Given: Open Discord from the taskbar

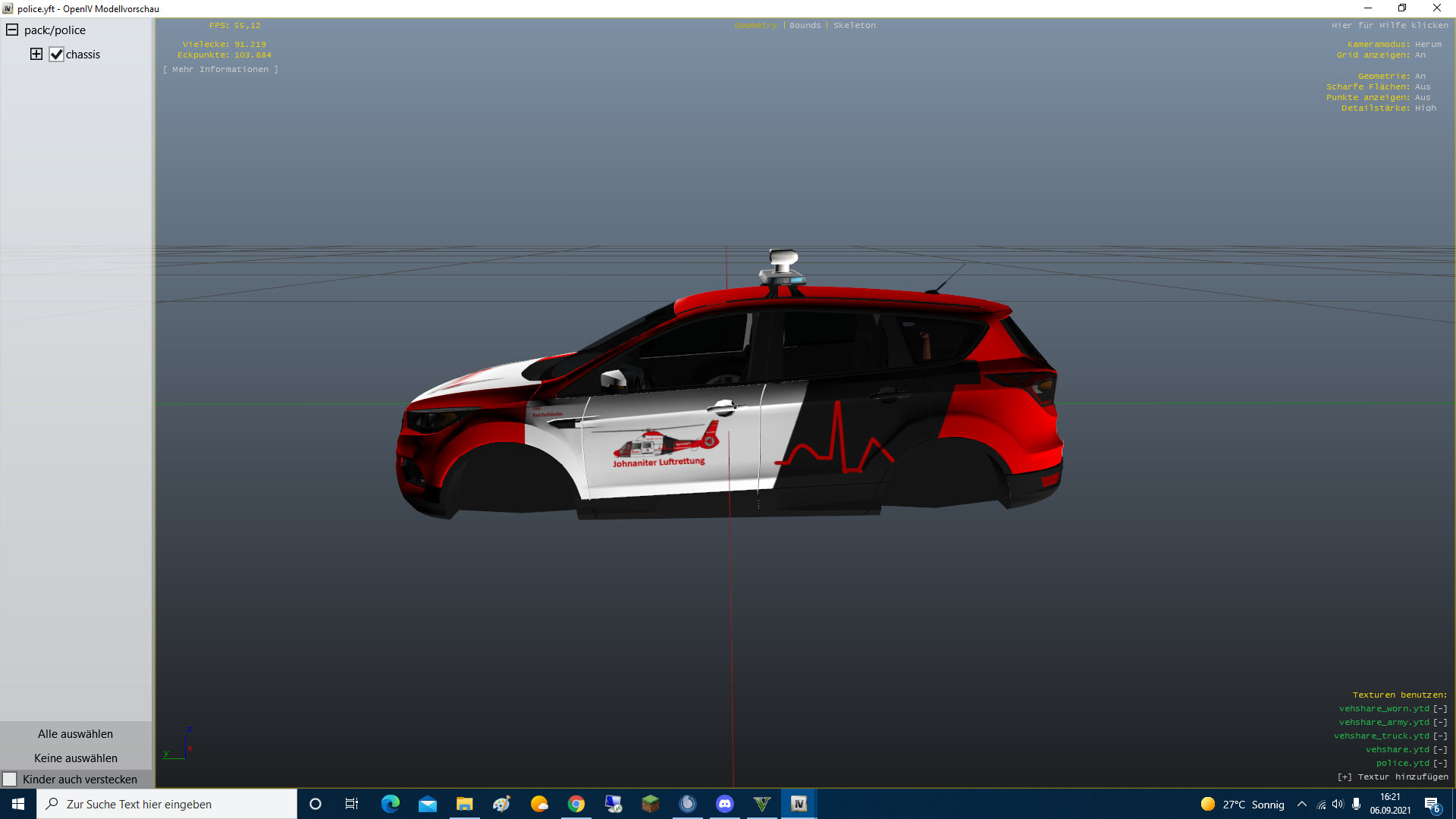Looking at the screenshot, I should coord(725,804).
